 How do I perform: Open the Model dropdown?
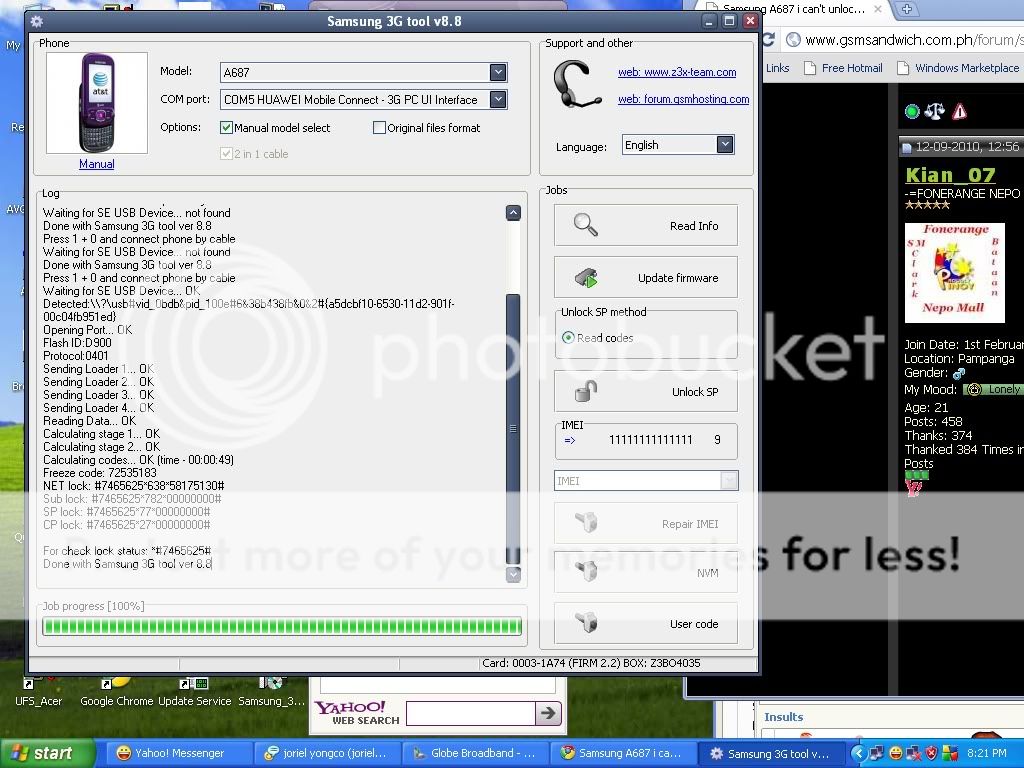(498, 72)
